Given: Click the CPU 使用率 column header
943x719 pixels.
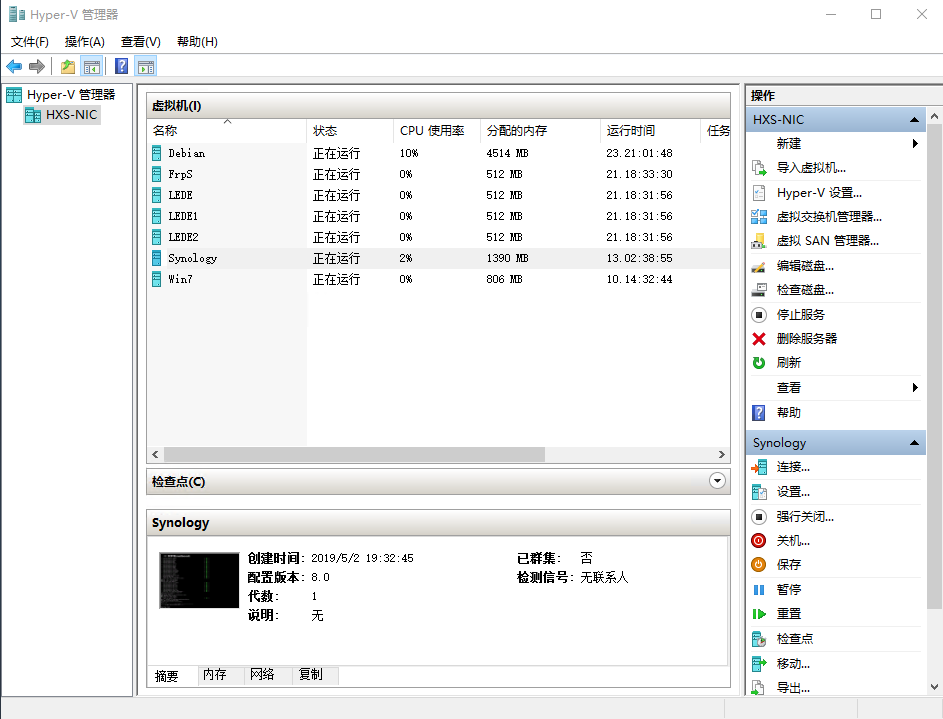Looking at the screenshot, I should tap(437, 130).
